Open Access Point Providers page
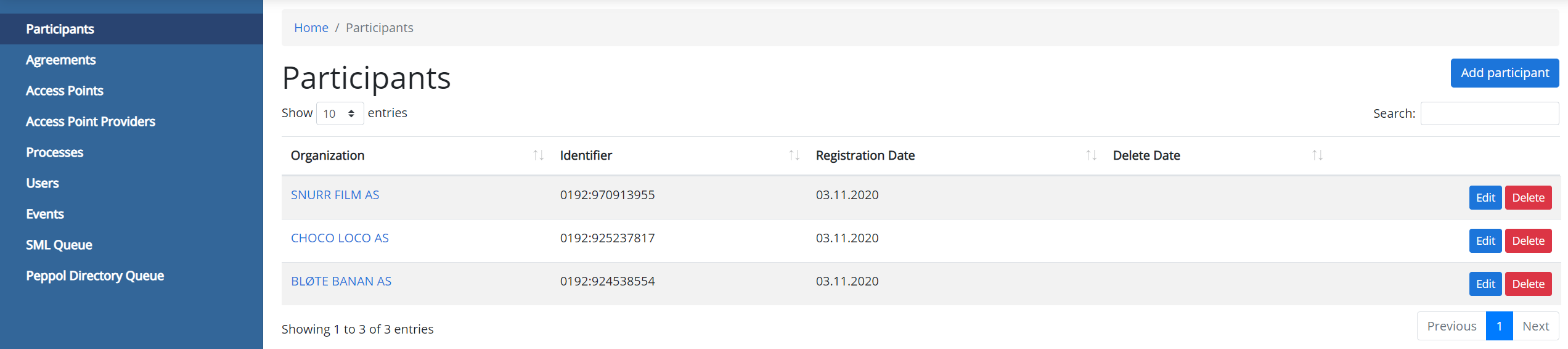 pos(90,121)
